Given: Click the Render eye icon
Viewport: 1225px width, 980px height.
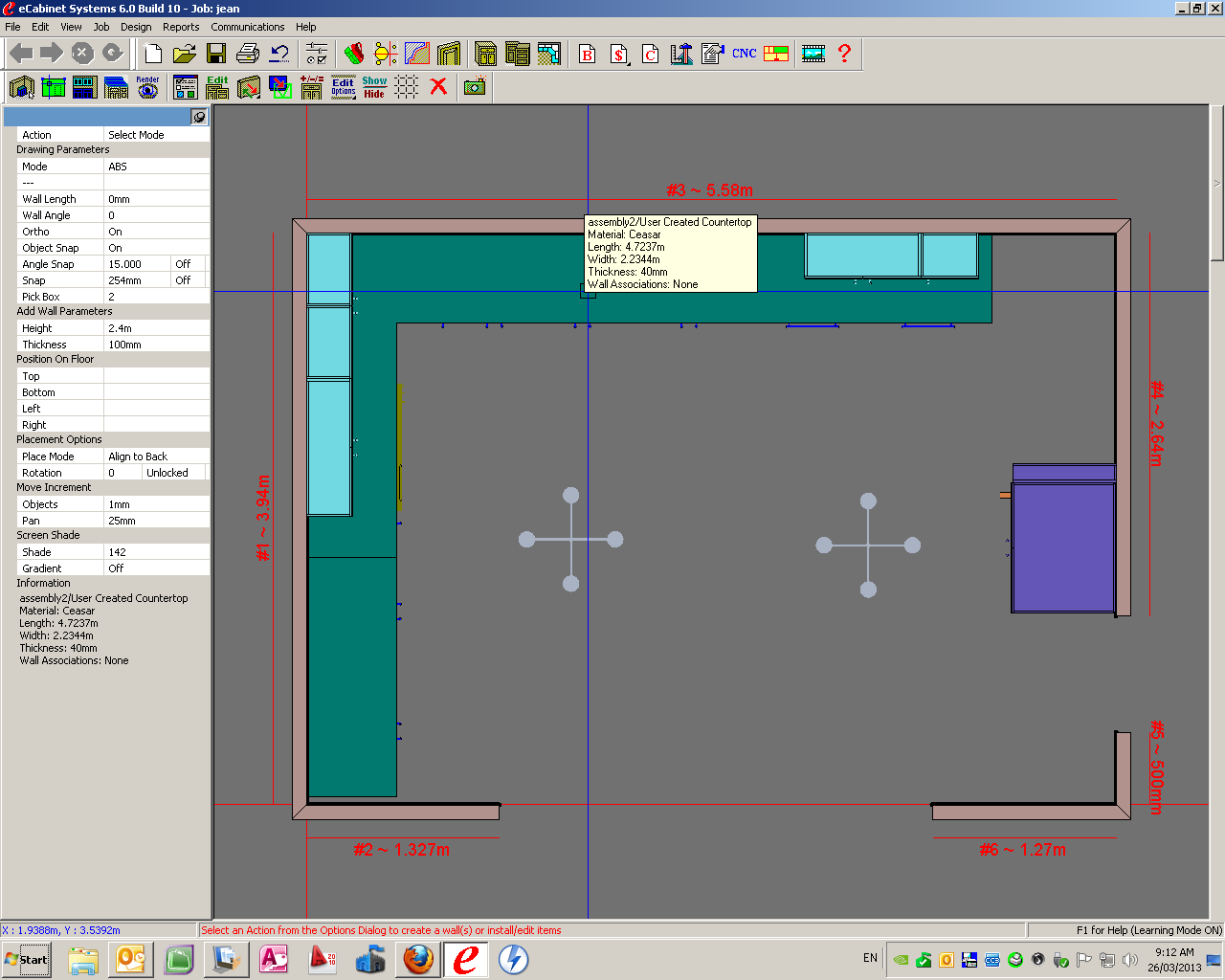Looking at the screenshot, I should pos(147,88).
